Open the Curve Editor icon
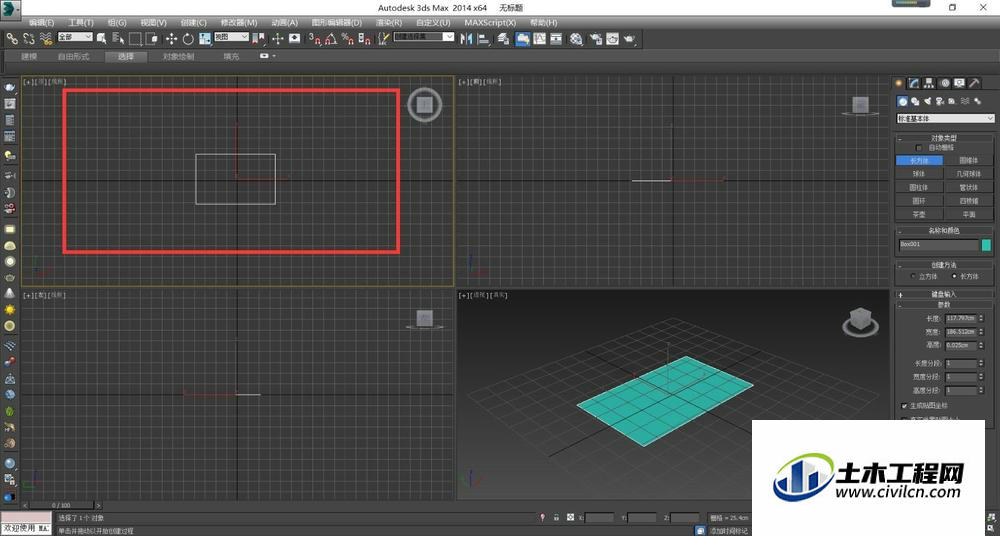 coord(540,39)
